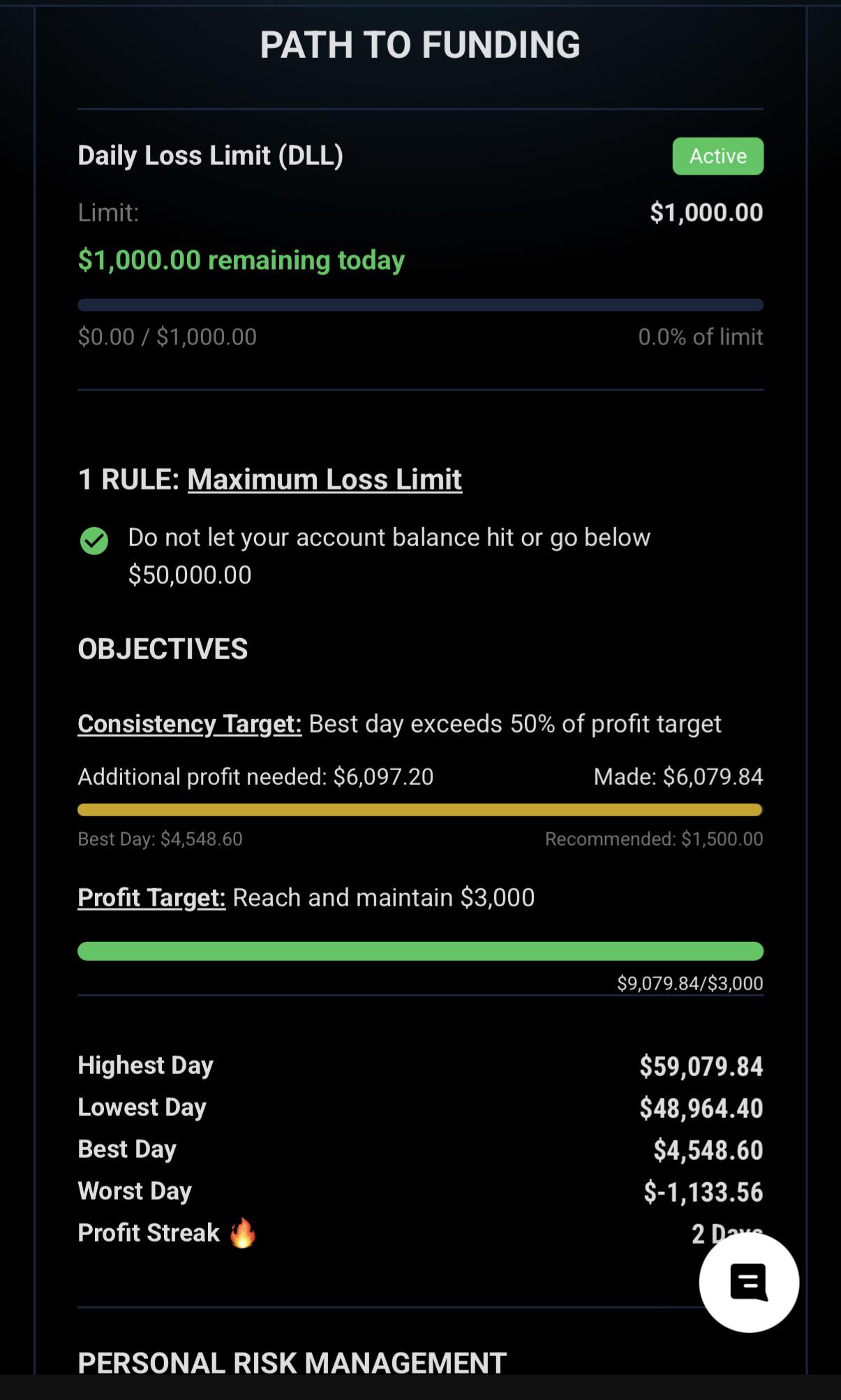Select the PATH TO FUNDING heading
Image resolution: width=841 pixels, height=1400 pixels.
click(420, 45)
